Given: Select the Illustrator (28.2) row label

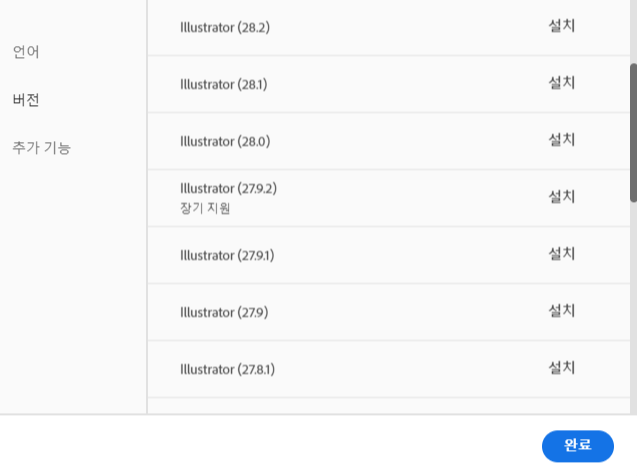Looking at the screenshot, I should [226, 27].
